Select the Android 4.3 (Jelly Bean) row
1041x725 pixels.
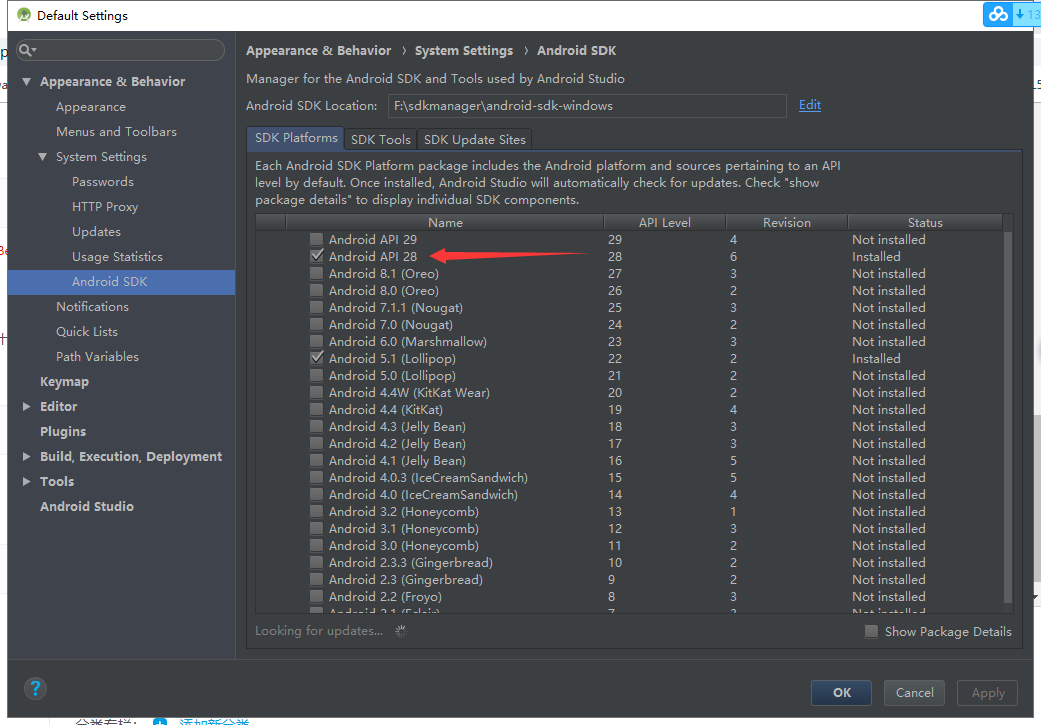pyautogui.click(x=629, y=426)
